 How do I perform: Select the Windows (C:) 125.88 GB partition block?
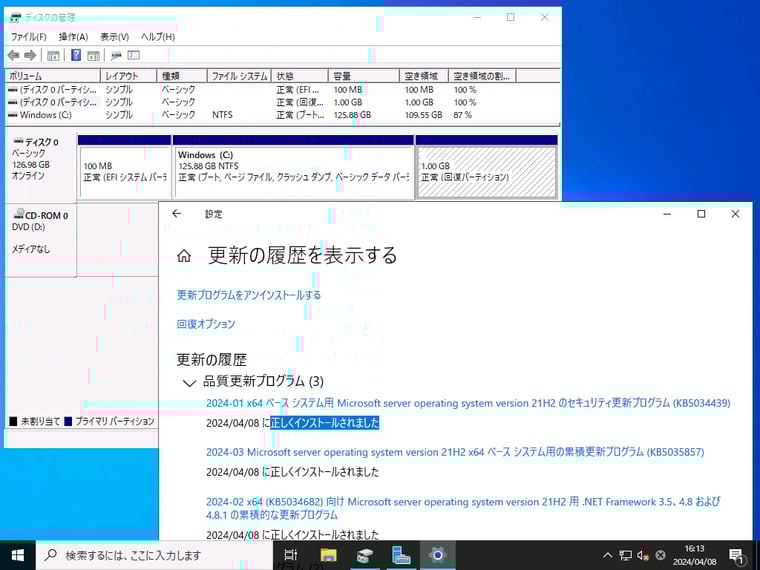(293, 167)
